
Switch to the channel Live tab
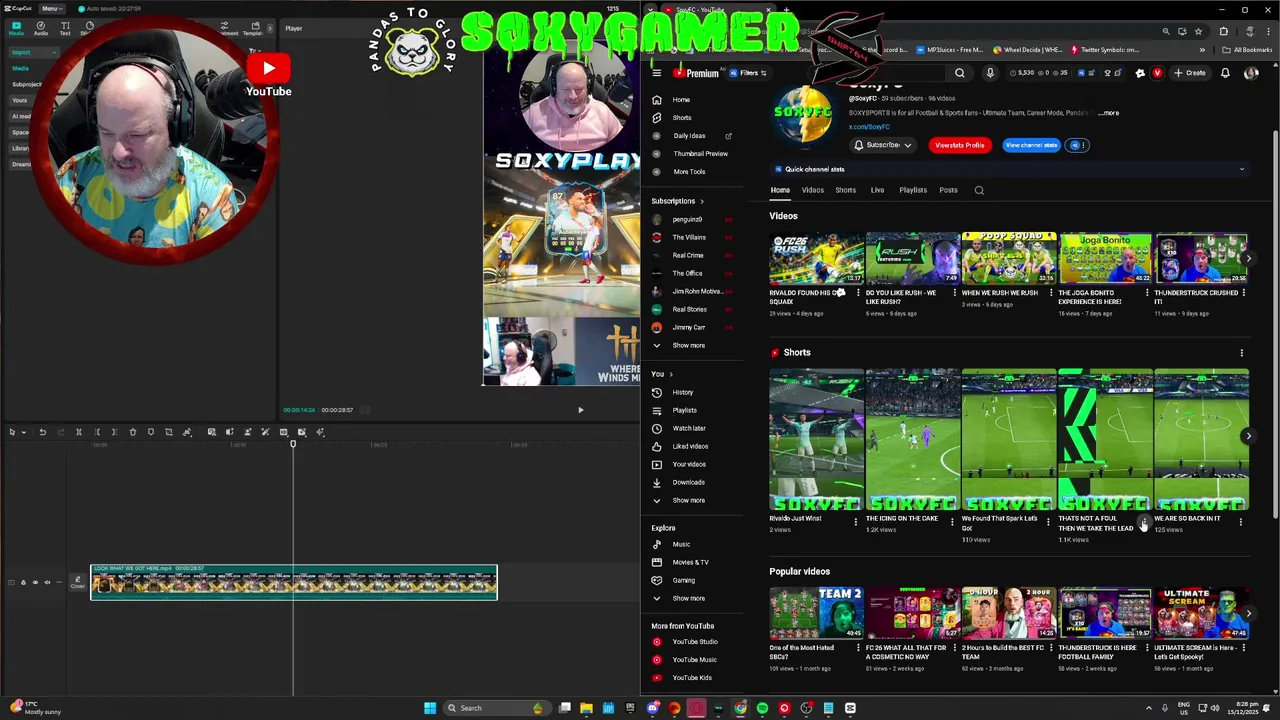[x=877, y=190]
